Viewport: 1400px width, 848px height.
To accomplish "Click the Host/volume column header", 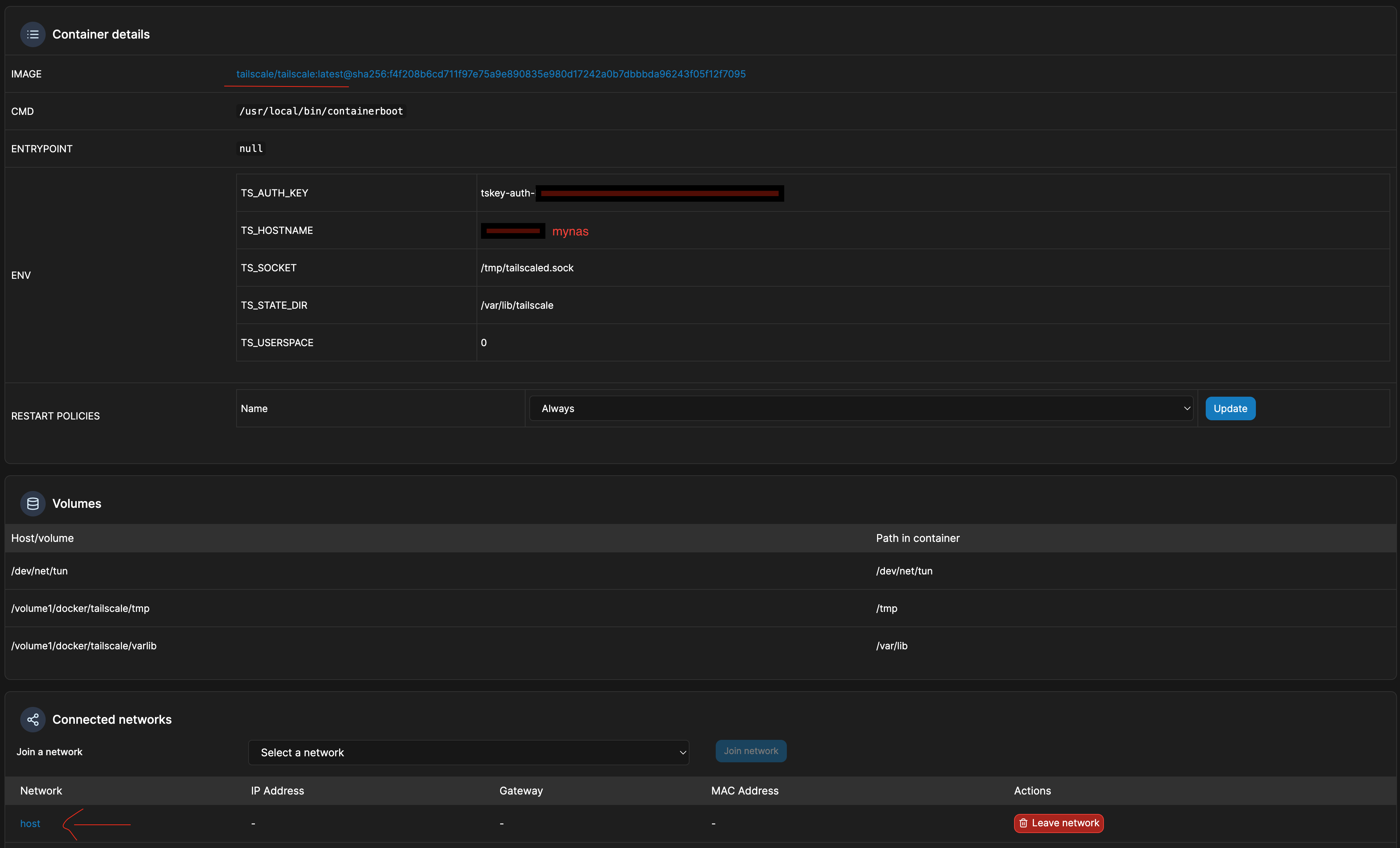I will point(43,538).
